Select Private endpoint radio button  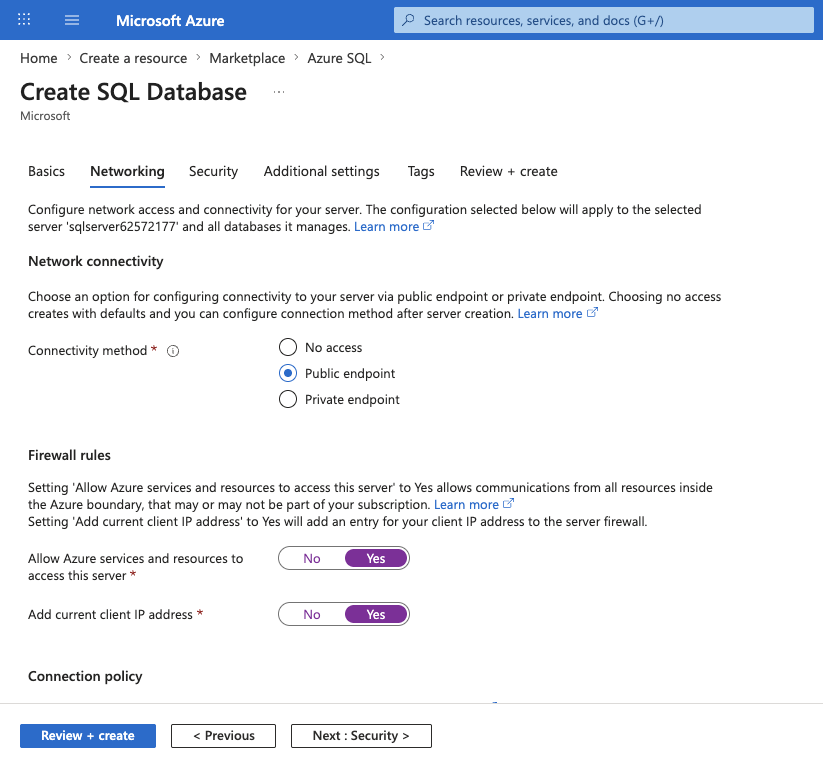click(288, 399)
